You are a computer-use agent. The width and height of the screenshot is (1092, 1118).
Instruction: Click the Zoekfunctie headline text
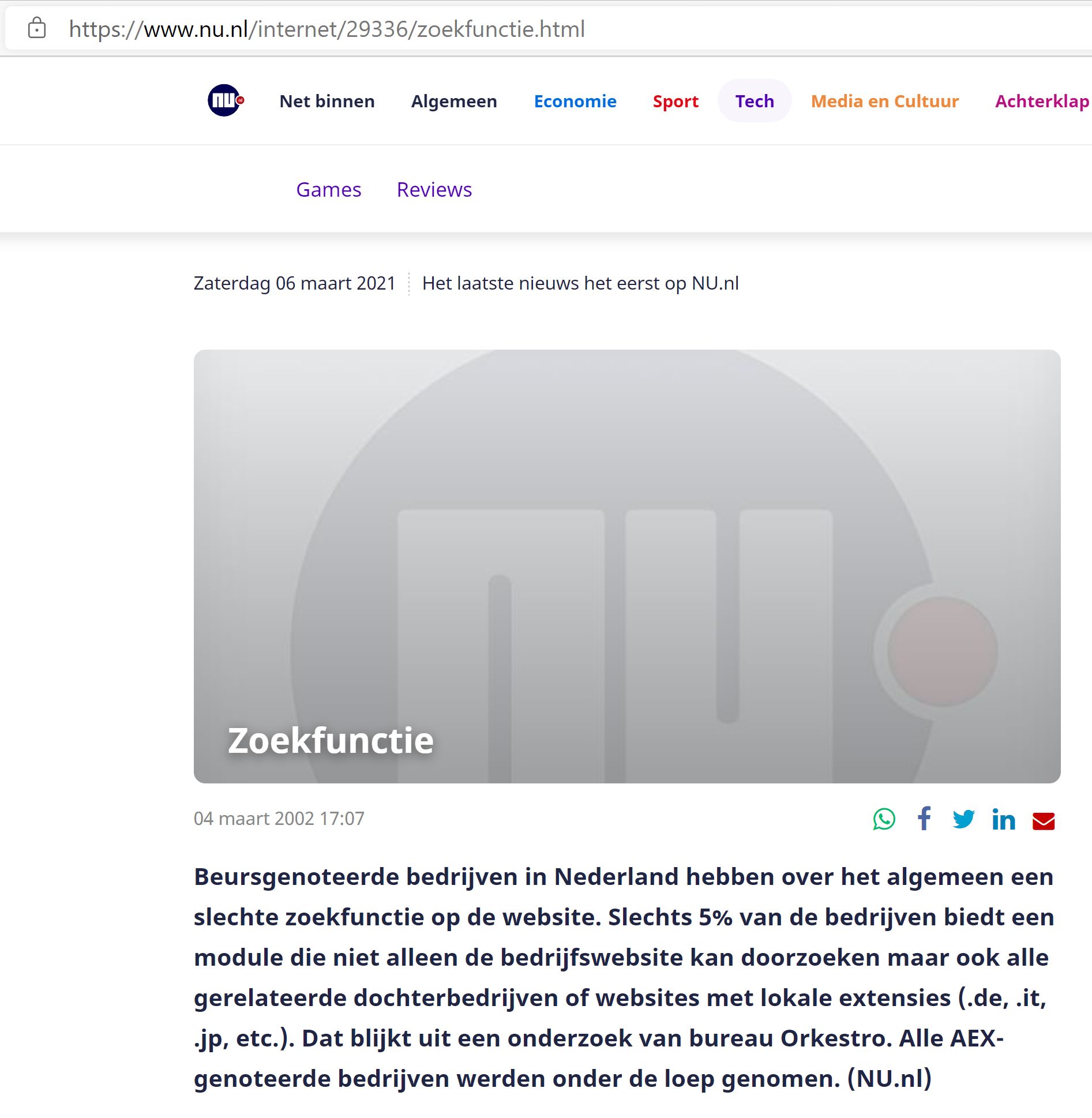tap(331, 741)
